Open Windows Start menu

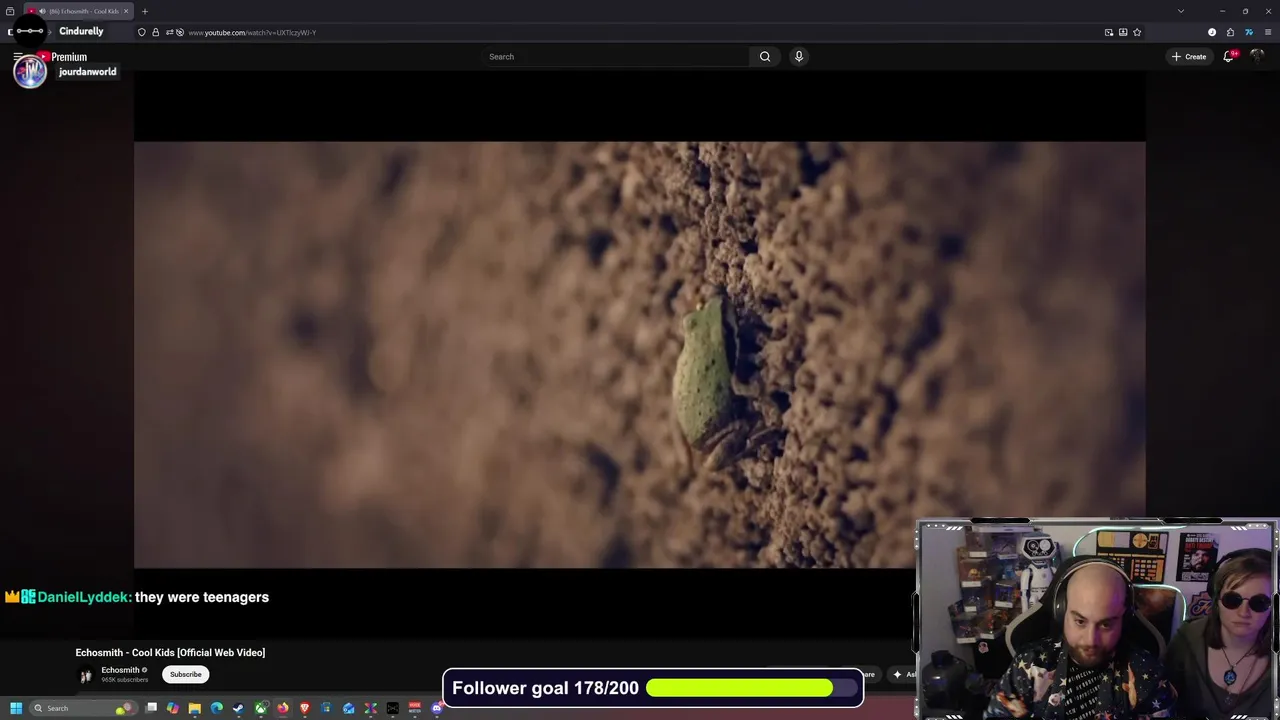pos(16,708)
